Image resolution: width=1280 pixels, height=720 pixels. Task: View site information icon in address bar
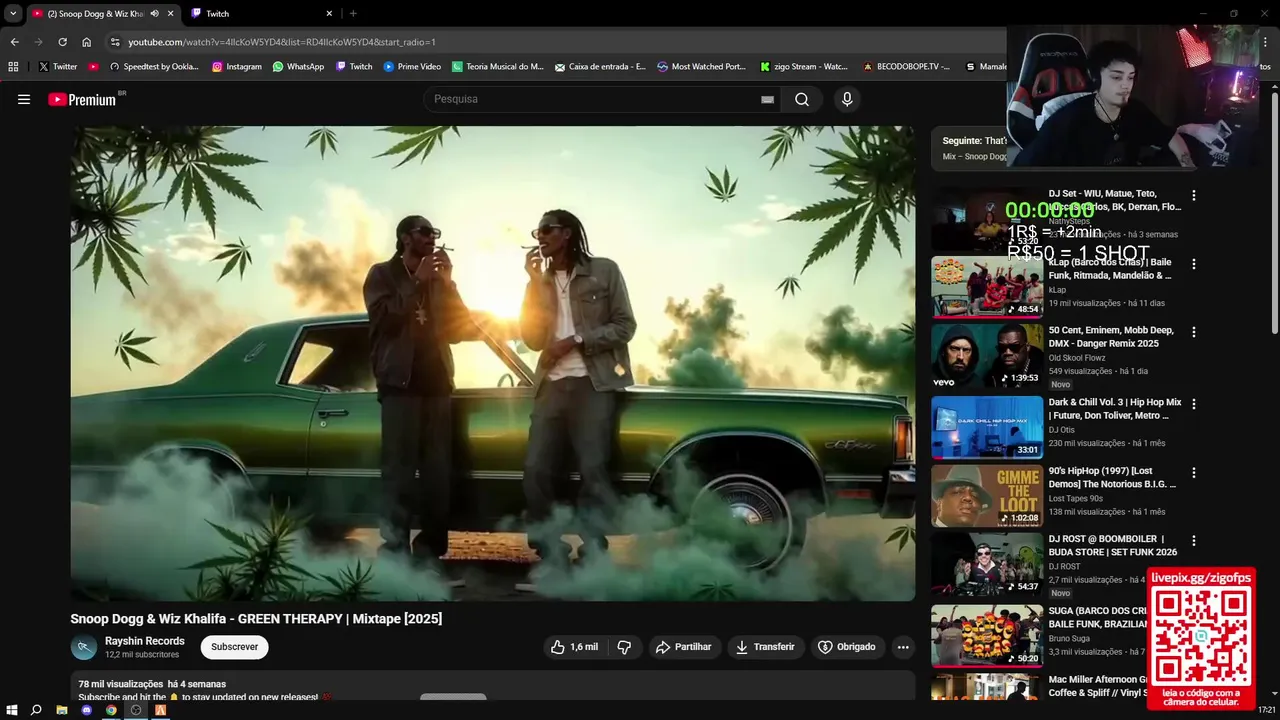click(x=115, y=42)
